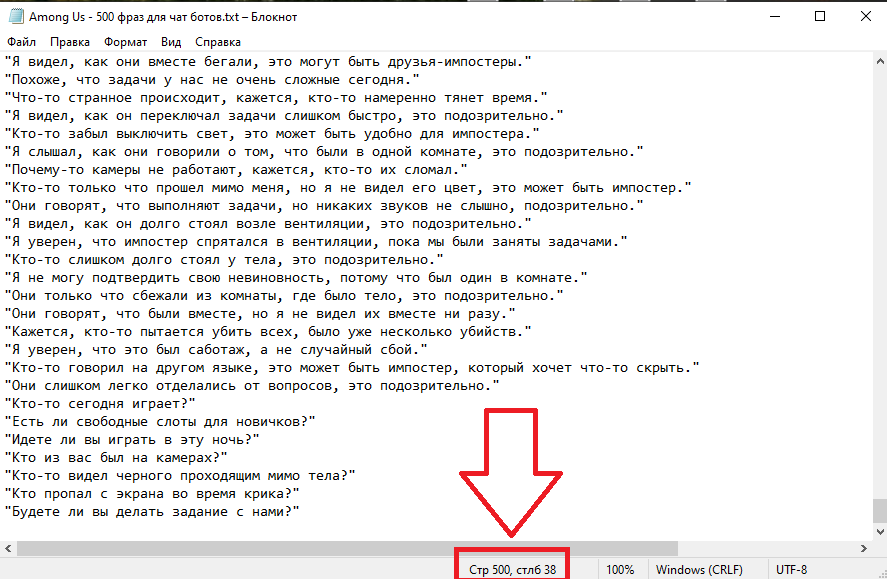
Task: Click the 100% zoom status entry
Action: click(620, 569)
